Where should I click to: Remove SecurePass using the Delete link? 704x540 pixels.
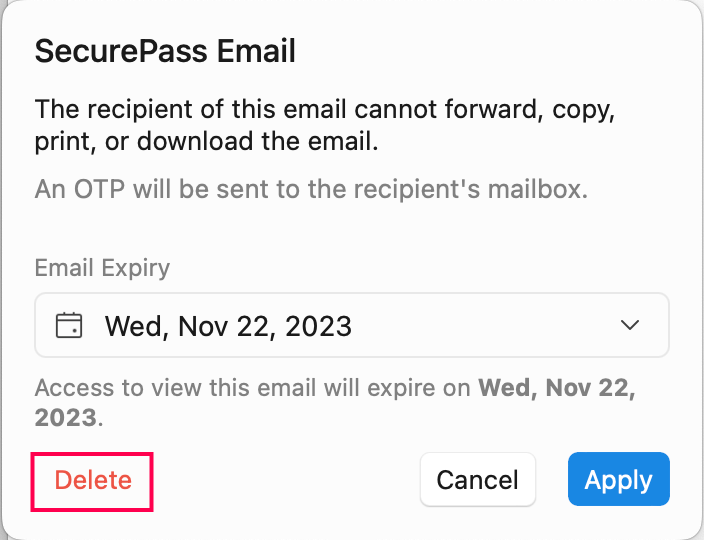pos(93,480)
